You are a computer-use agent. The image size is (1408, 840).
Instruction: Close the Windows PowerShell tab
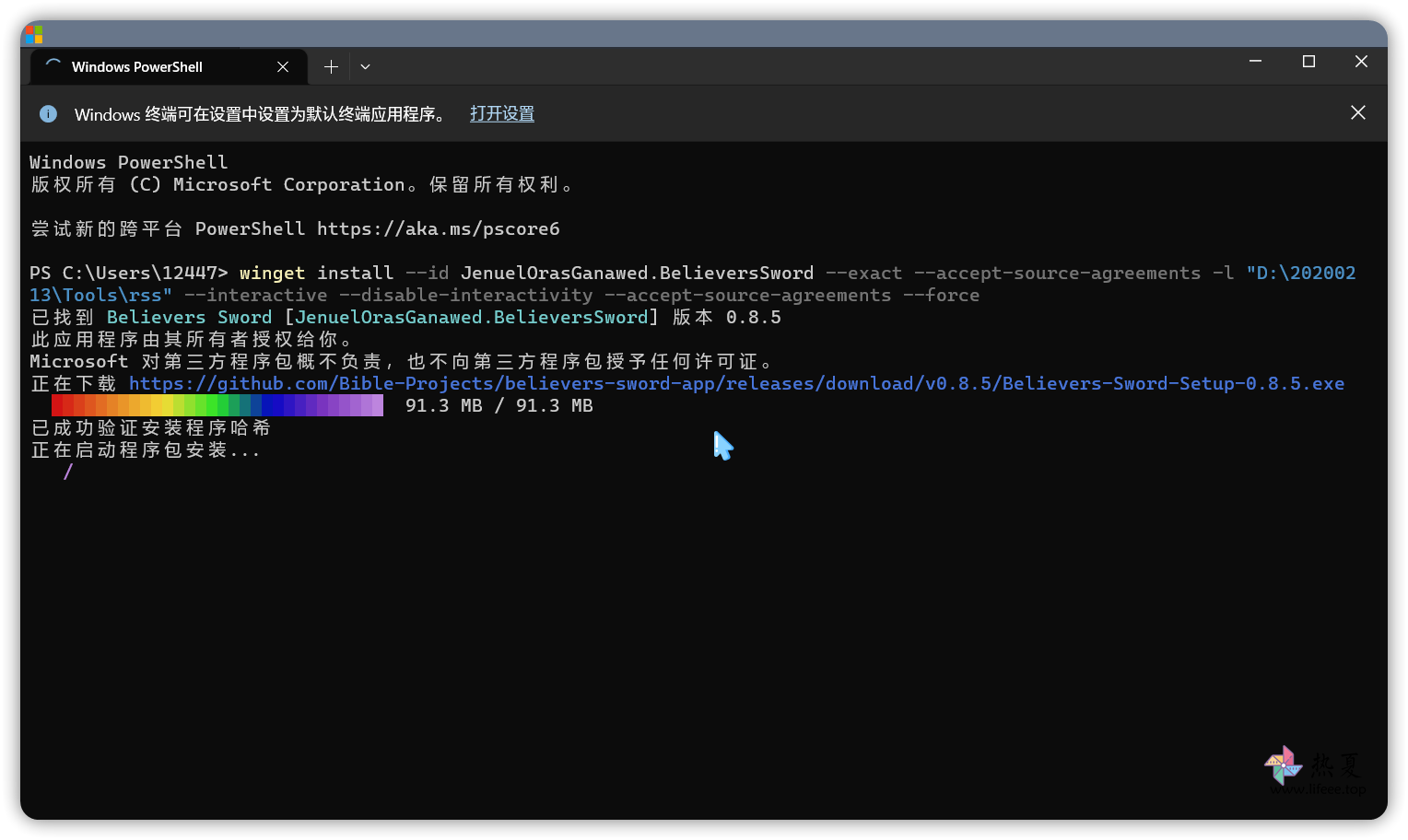(x=283, y=66)
